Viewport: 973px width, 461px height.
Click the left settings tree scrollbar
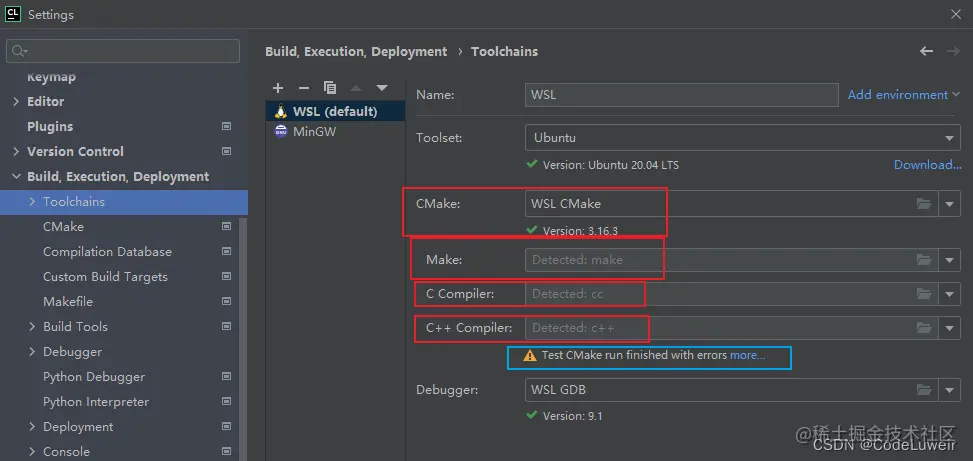coord(244,338)
